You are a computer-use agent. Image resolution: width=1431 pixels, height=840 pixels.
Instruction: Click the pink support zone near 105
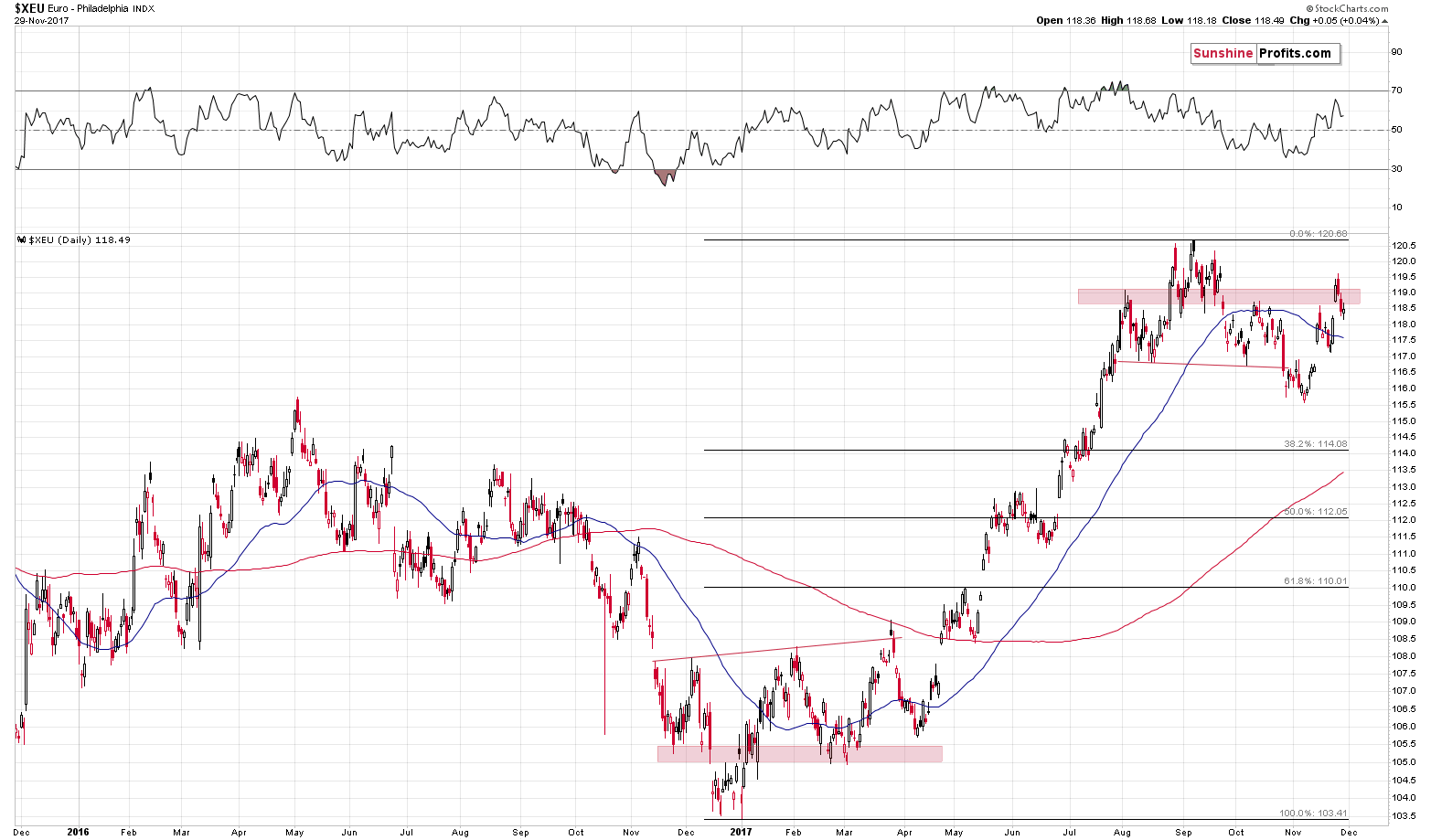pos(799,754)
